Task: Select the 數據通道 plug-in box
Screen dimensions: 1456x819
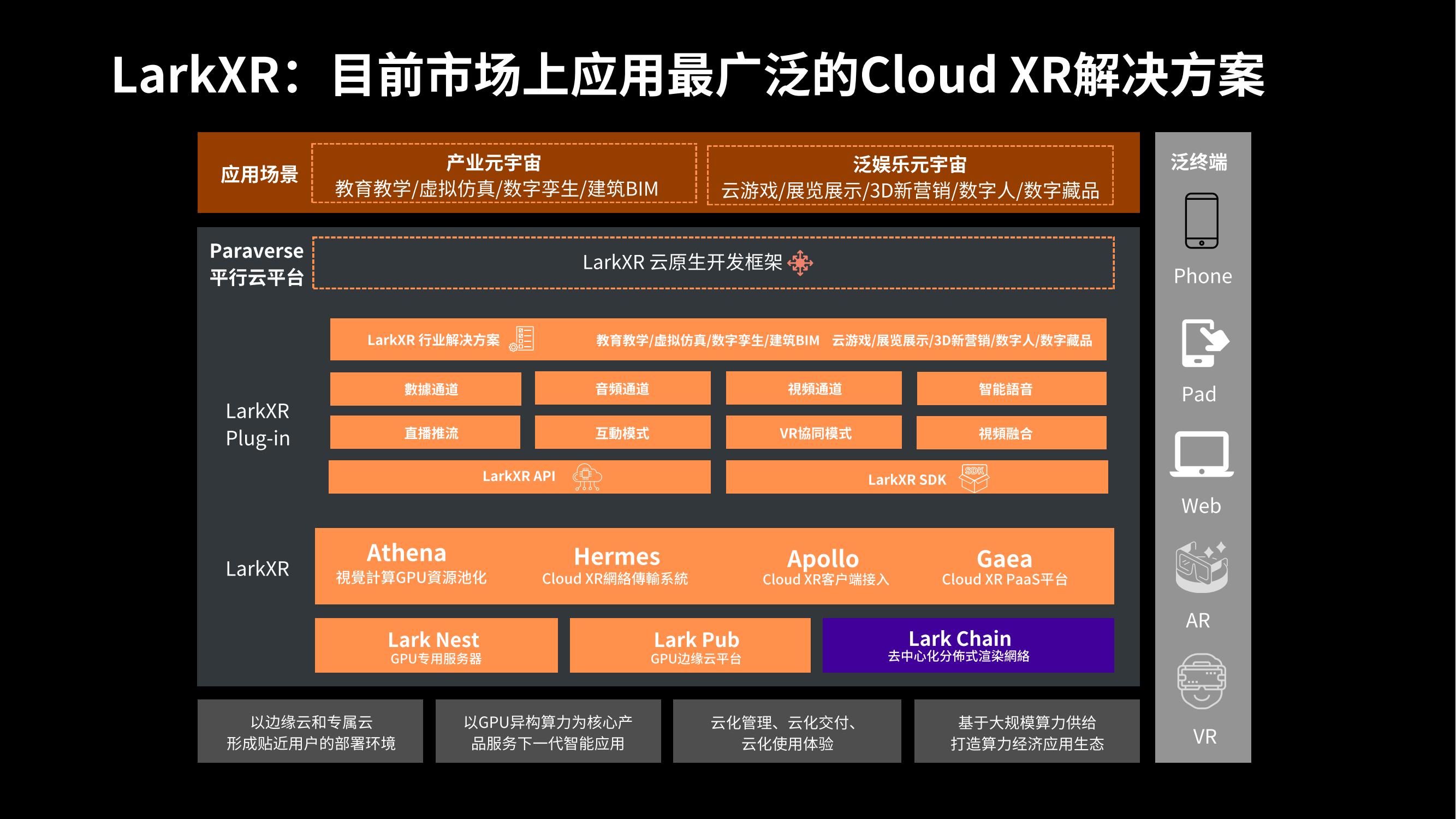Action: pos(425,389)
